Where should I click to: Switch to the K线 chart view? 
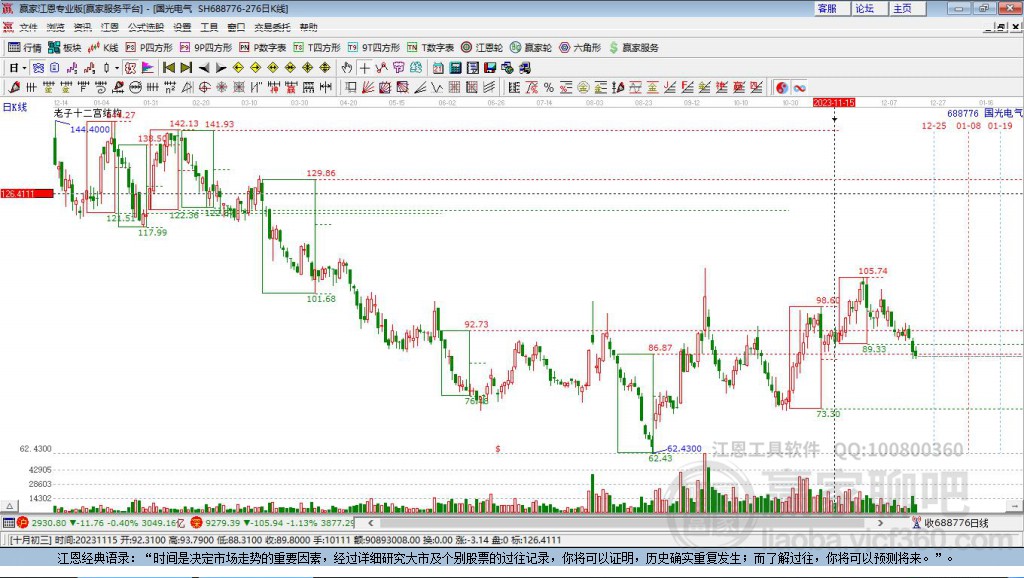[x=103, y=48]
